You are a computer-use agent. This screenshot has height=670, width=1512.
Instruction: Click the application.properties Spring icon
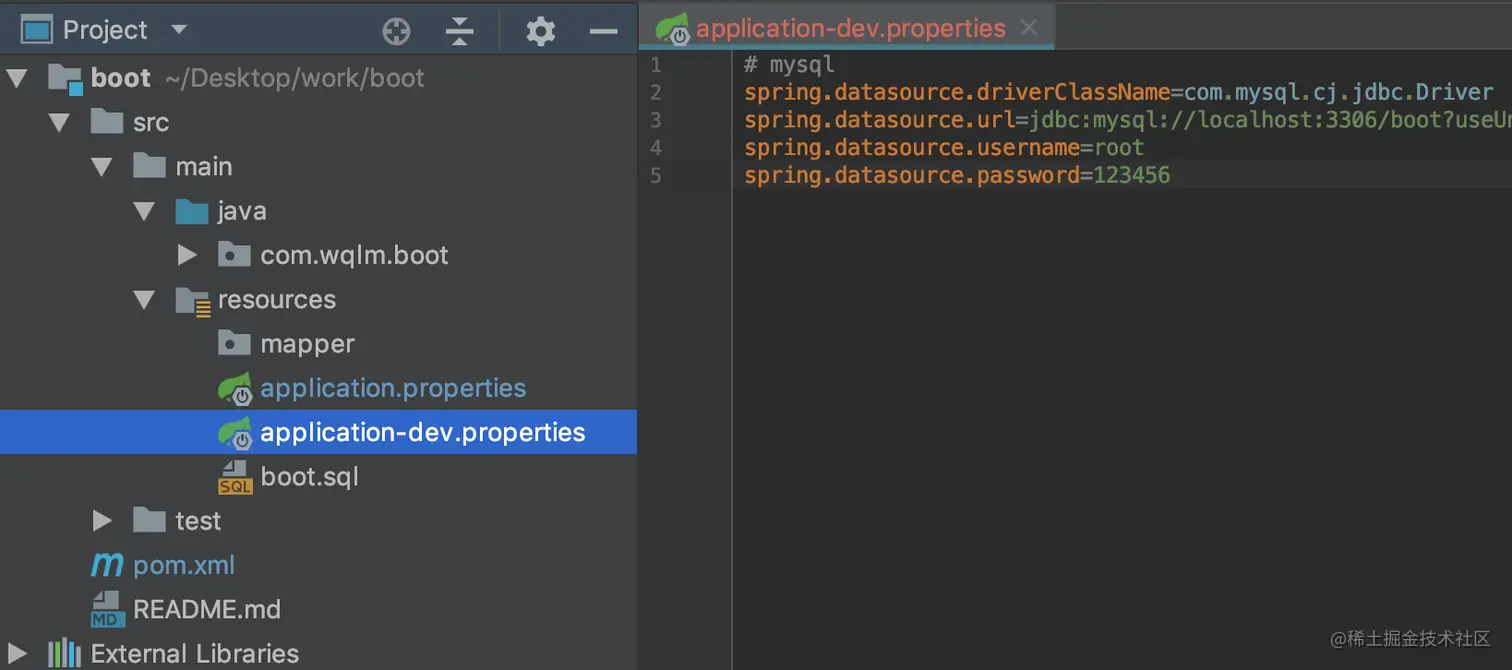(234, 388)
